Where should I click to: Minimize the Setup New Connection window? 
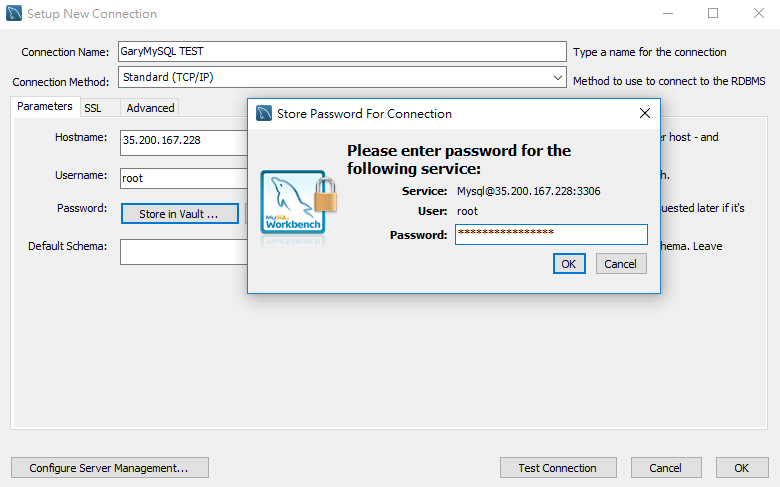click(668, 13)
